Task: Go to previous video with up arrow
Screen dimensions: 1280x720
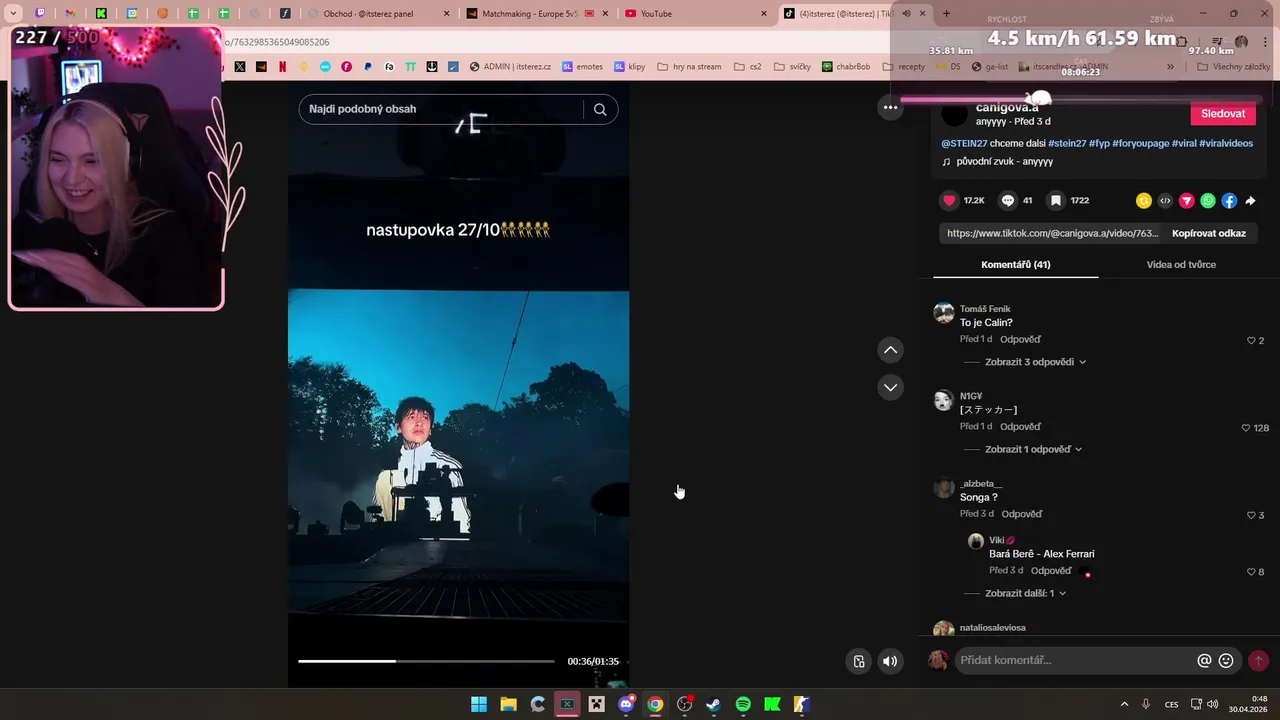Action: [890, 350]
